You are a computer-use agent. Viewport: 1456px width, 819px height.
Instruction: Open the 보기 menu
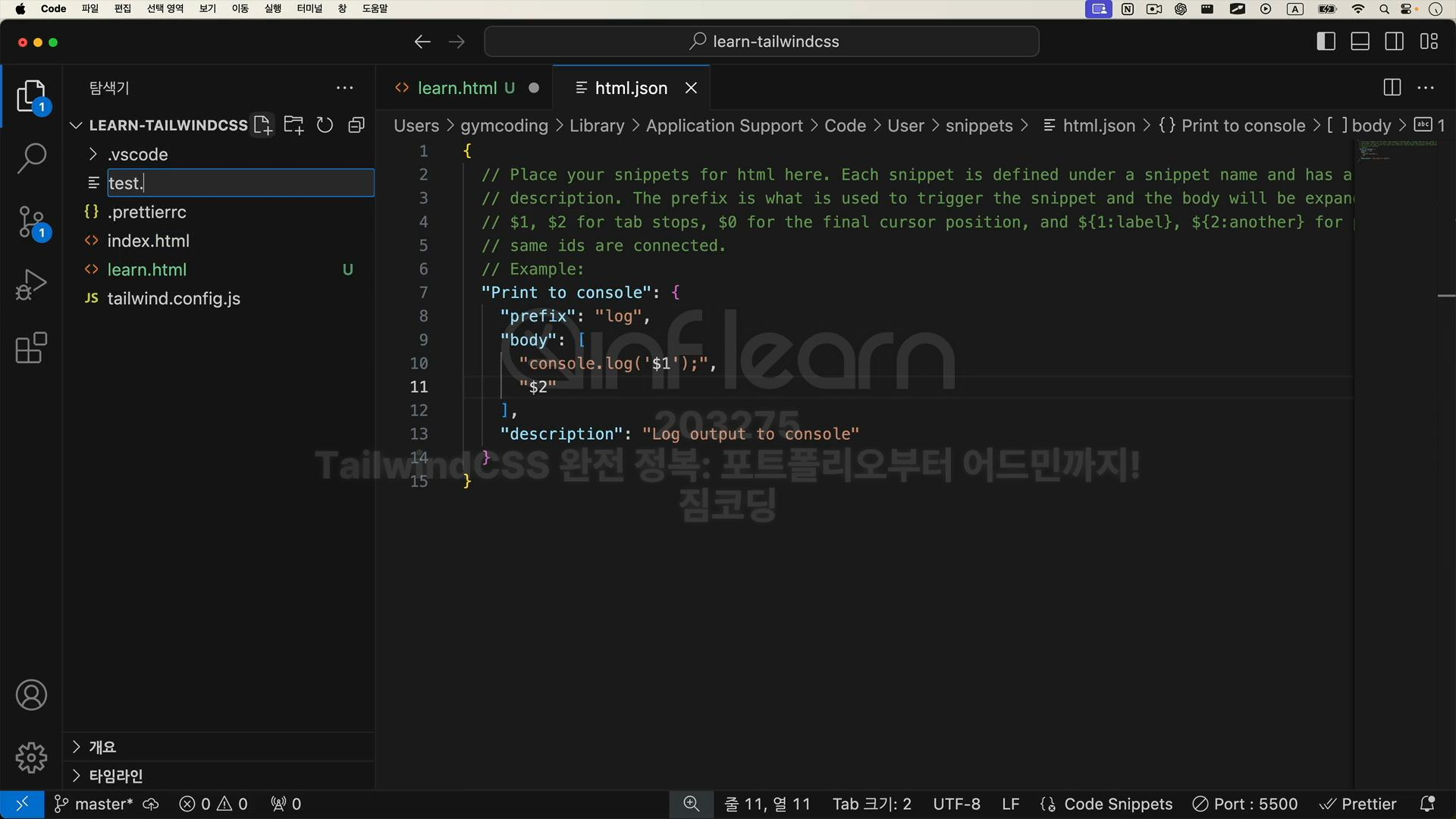[x=208, y=9]
